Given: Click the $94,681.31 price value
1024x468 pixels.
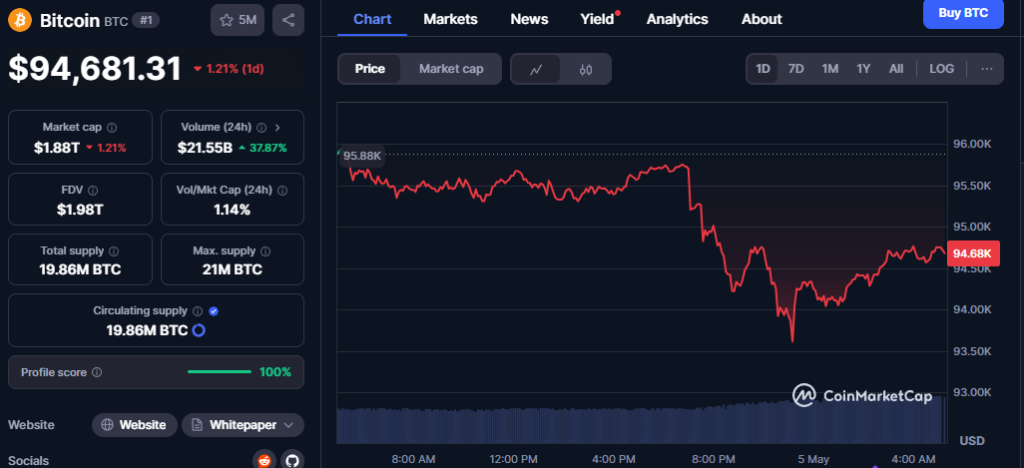Looking at the screenshot, I should 95,69.
